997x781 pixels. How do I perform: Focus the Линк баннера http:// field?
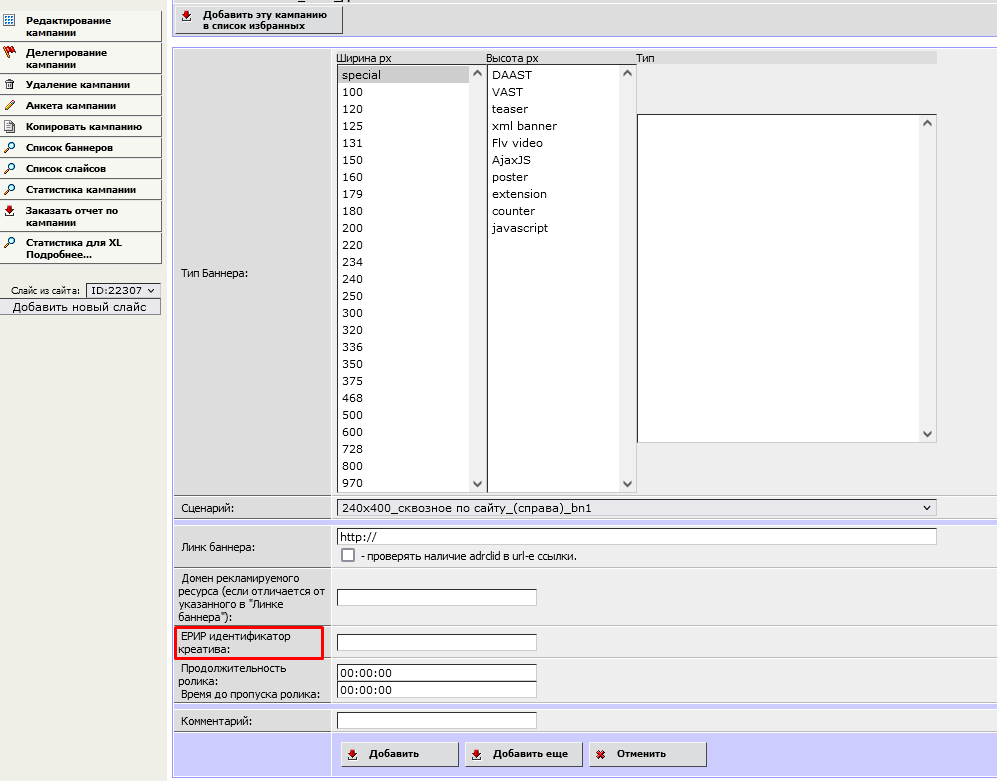pyautogui.click(x=636, y=537)
